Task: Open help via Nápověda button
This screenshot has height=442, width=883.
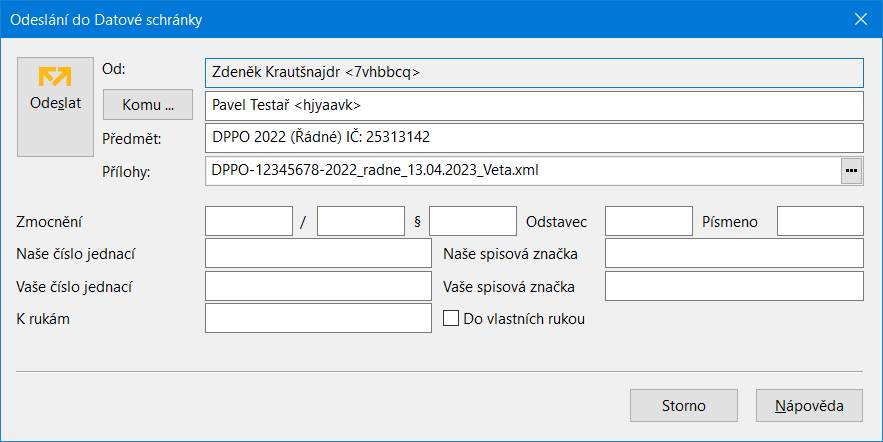Action: click(809, 405)
